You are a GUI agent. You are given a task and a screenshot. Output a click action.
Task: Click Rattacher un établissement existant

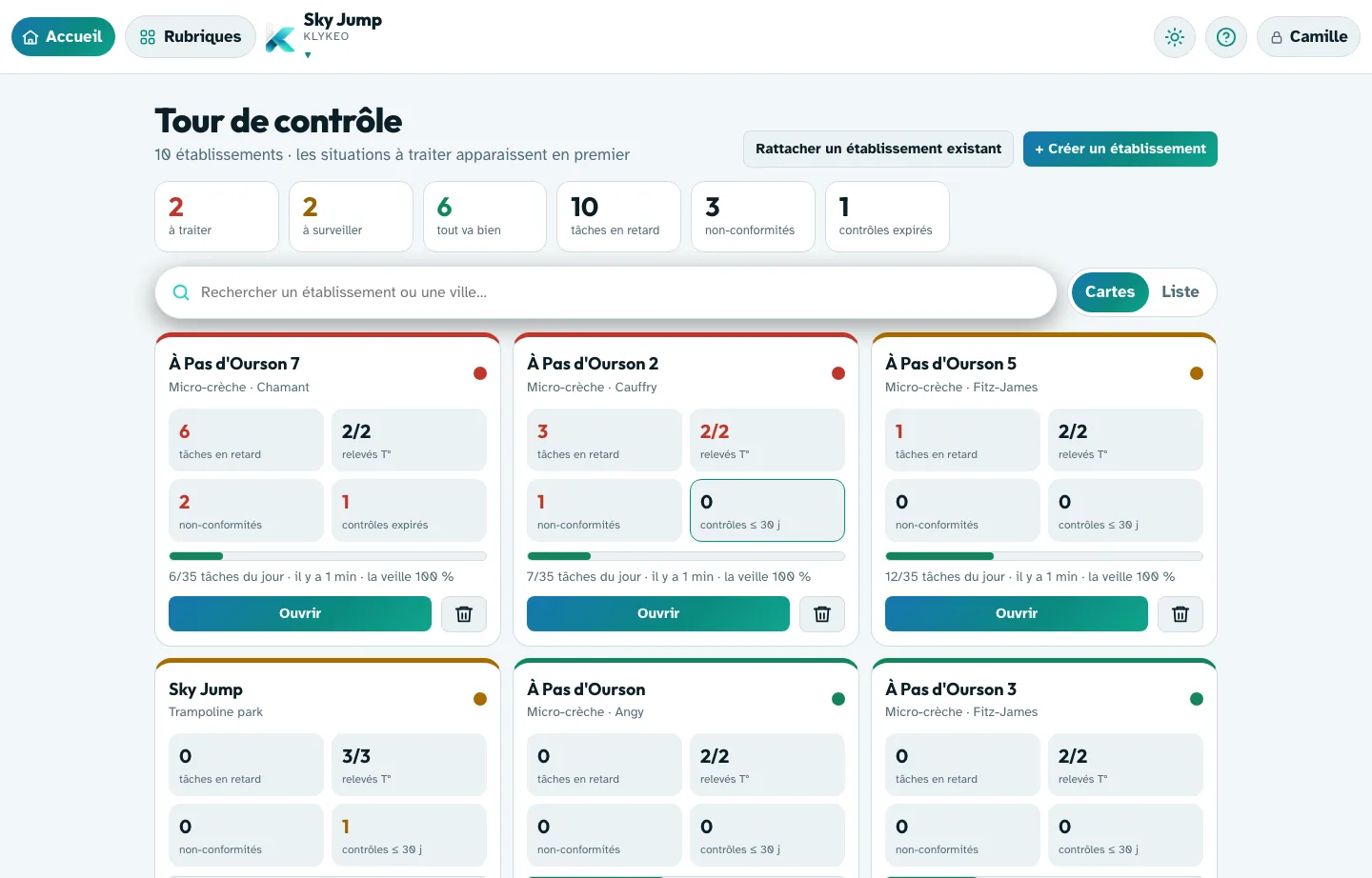point(878,150)
